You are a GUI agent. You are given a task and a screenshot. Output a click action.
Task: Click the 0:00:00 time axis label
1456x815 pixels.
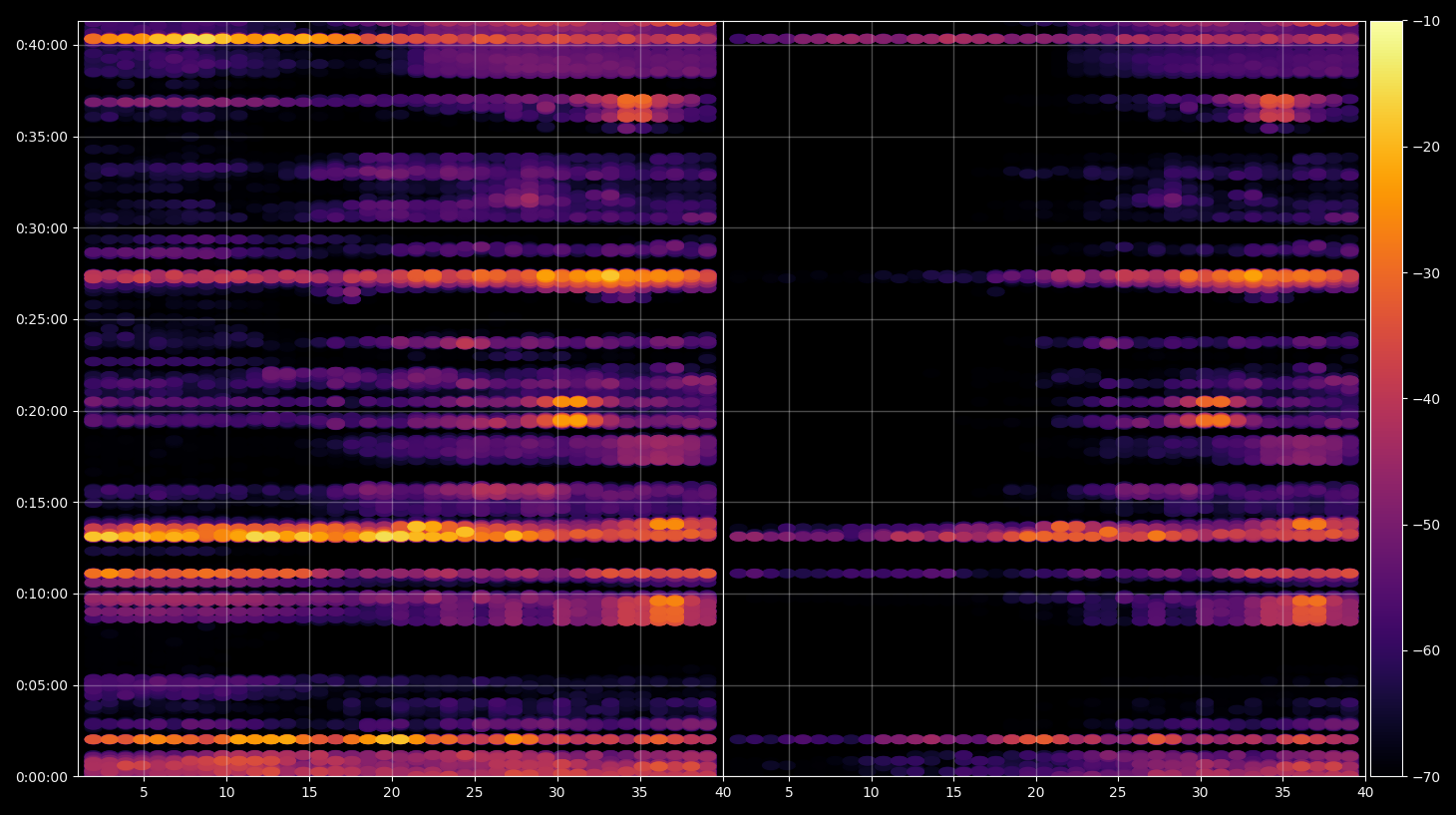click(x=42, y=777)
